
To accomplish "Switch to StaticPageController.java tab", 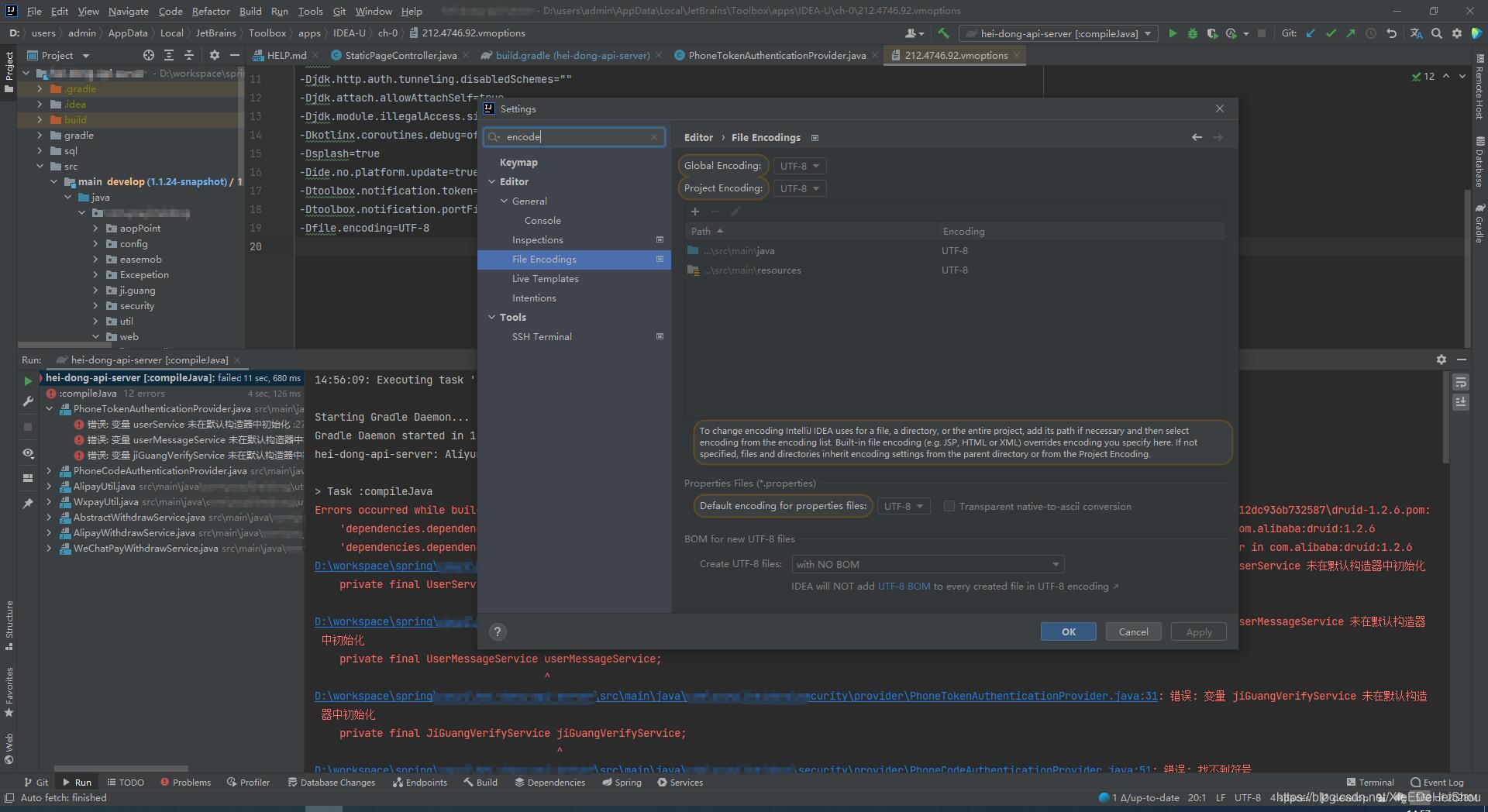I will (400, 55).
